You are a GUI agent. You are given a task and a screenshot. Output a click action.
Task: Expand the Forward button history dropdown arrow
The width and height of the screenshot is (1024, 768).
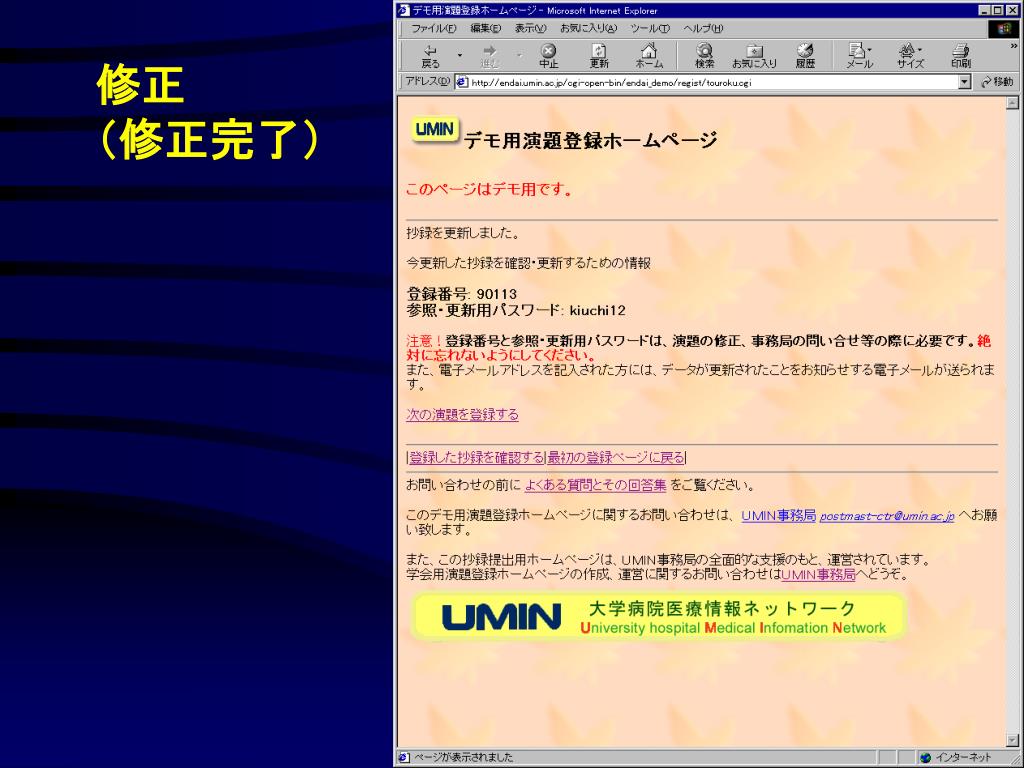tap(519, 56)
